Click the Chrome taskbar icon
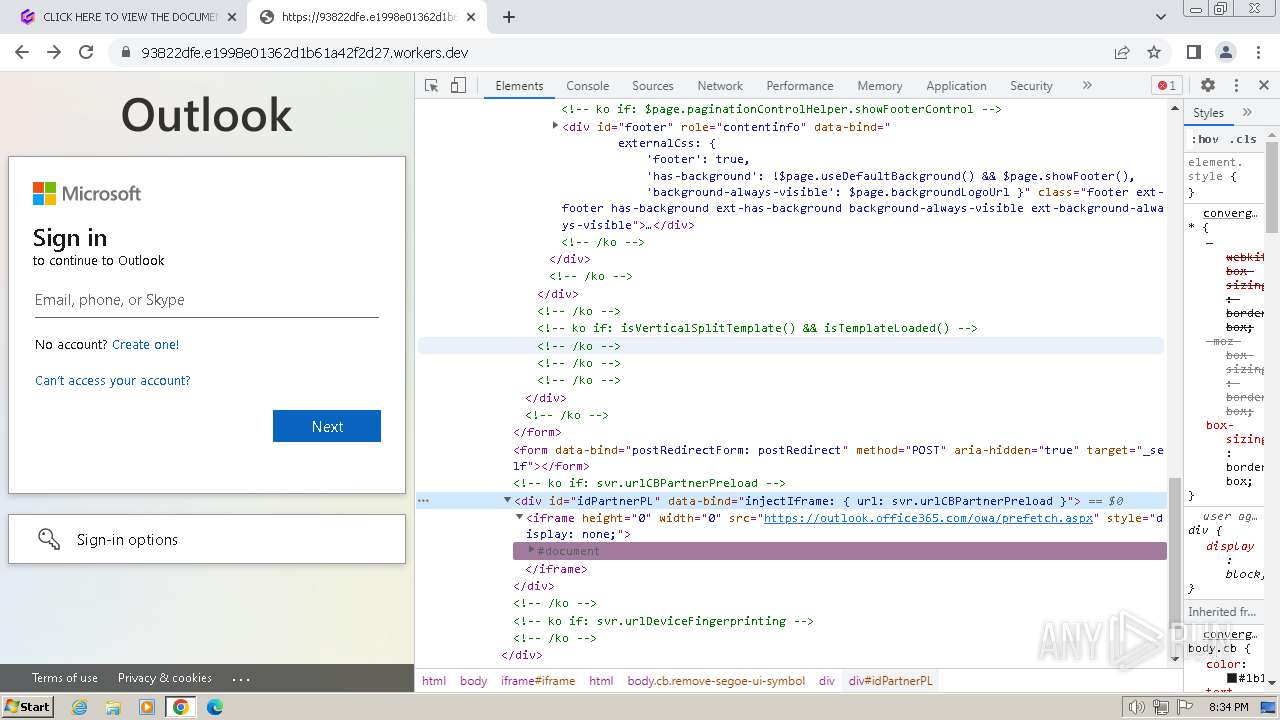The image size is (1280, 720). tap(181, 707)
